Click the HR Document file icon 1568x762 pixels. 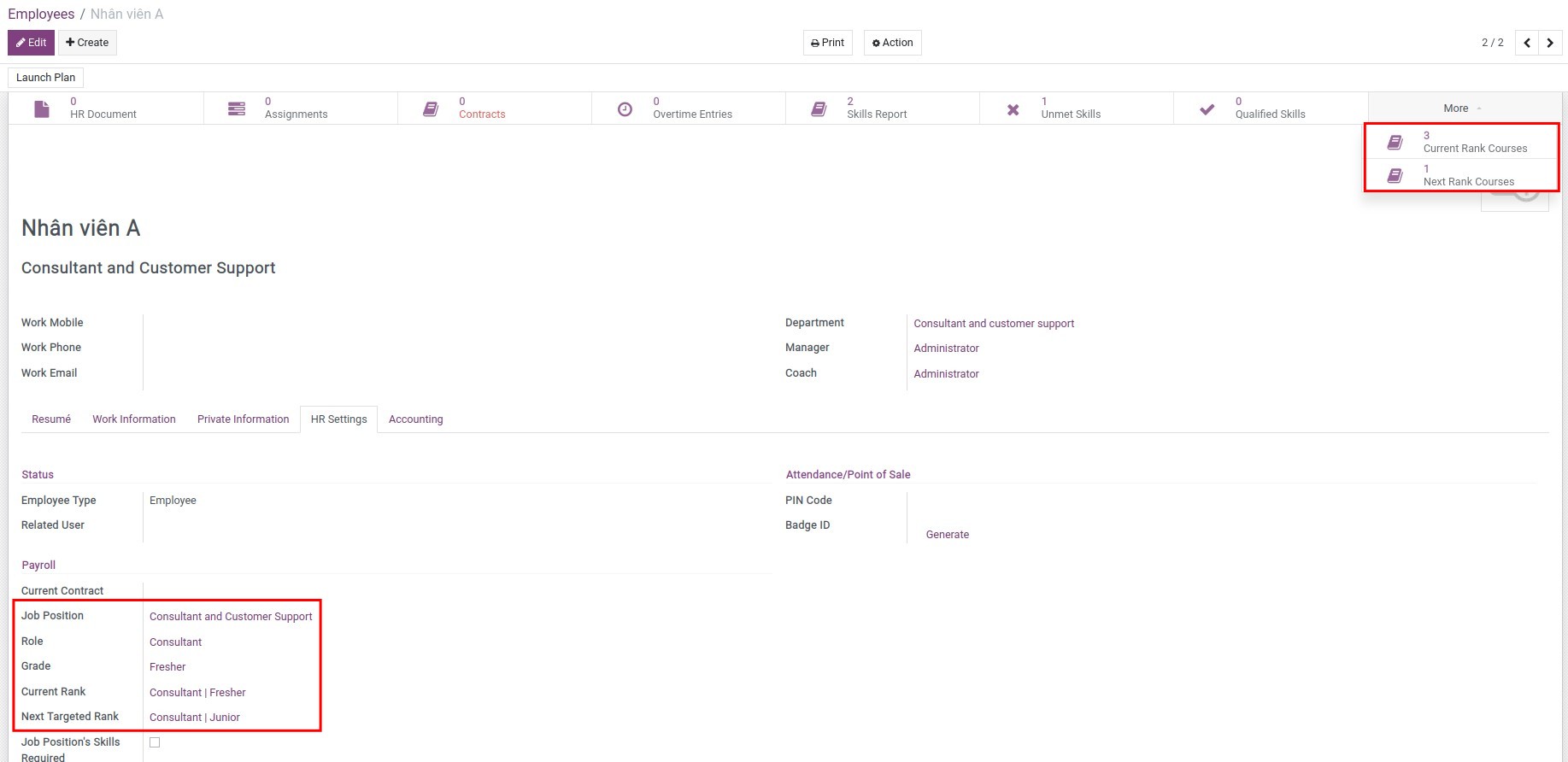[42, 108]
